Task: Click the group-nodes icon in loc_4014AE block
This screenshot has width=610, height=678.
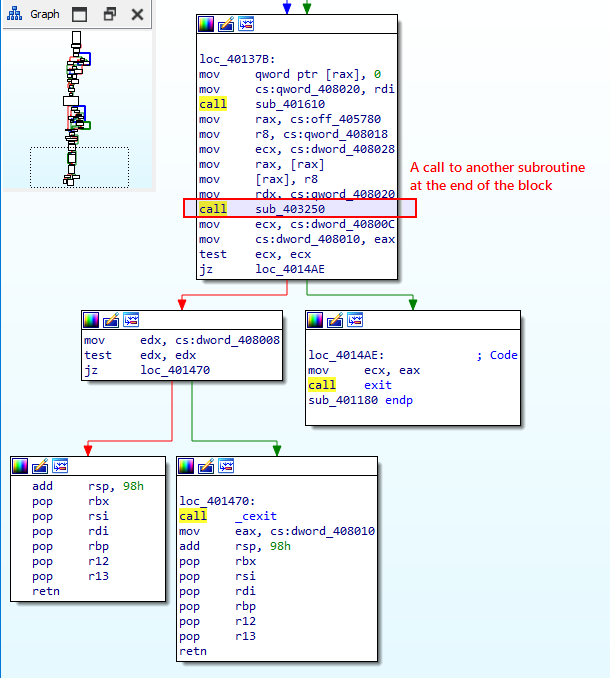Action: (355, 320)
